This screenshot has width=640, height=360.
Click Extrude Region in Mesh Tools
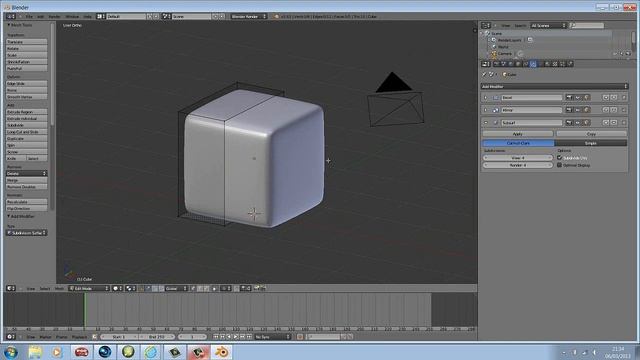tap(27, 111)
